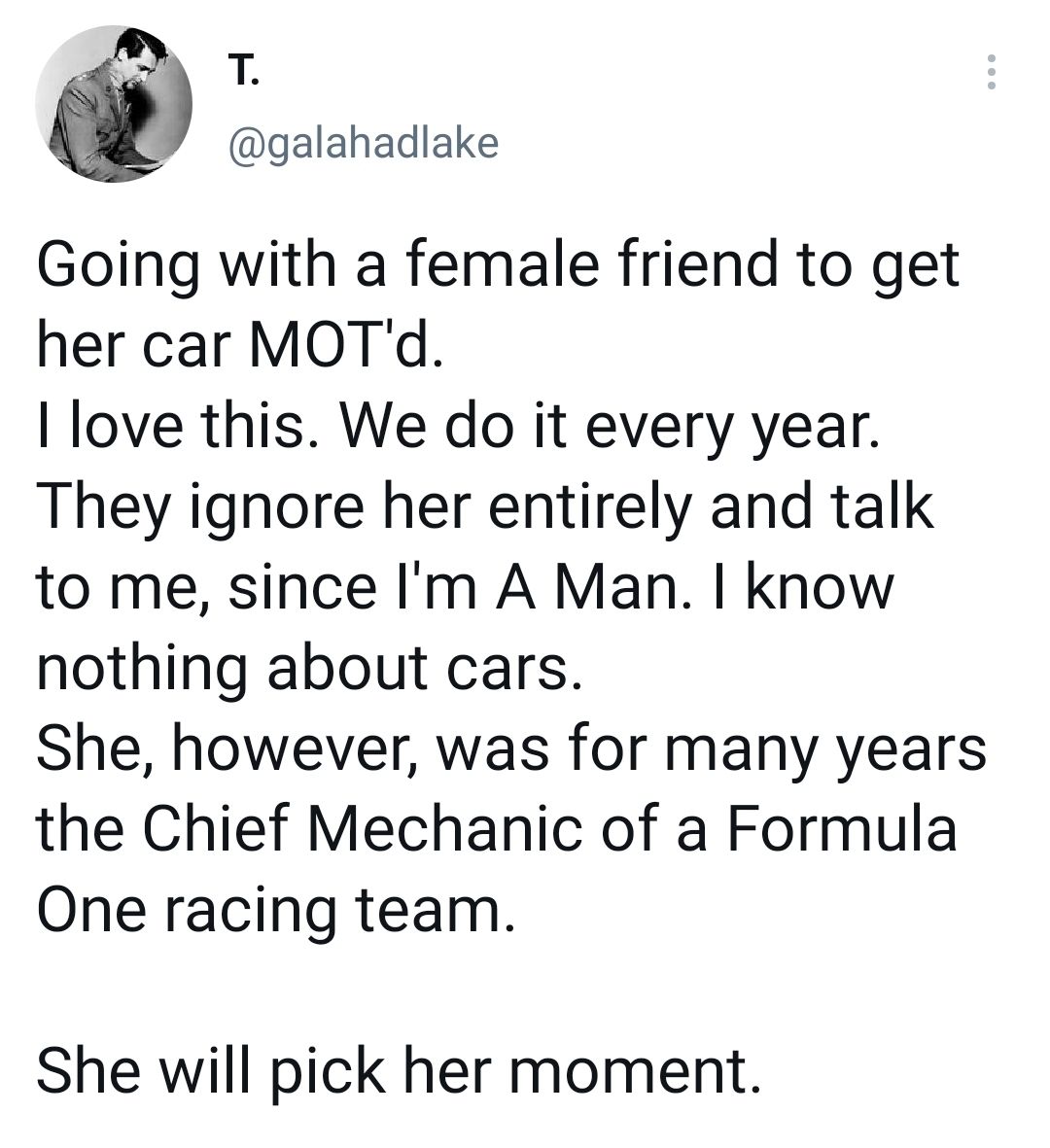Click the tweet line starting 'Going with a female friend'

[x=498, y=267]
